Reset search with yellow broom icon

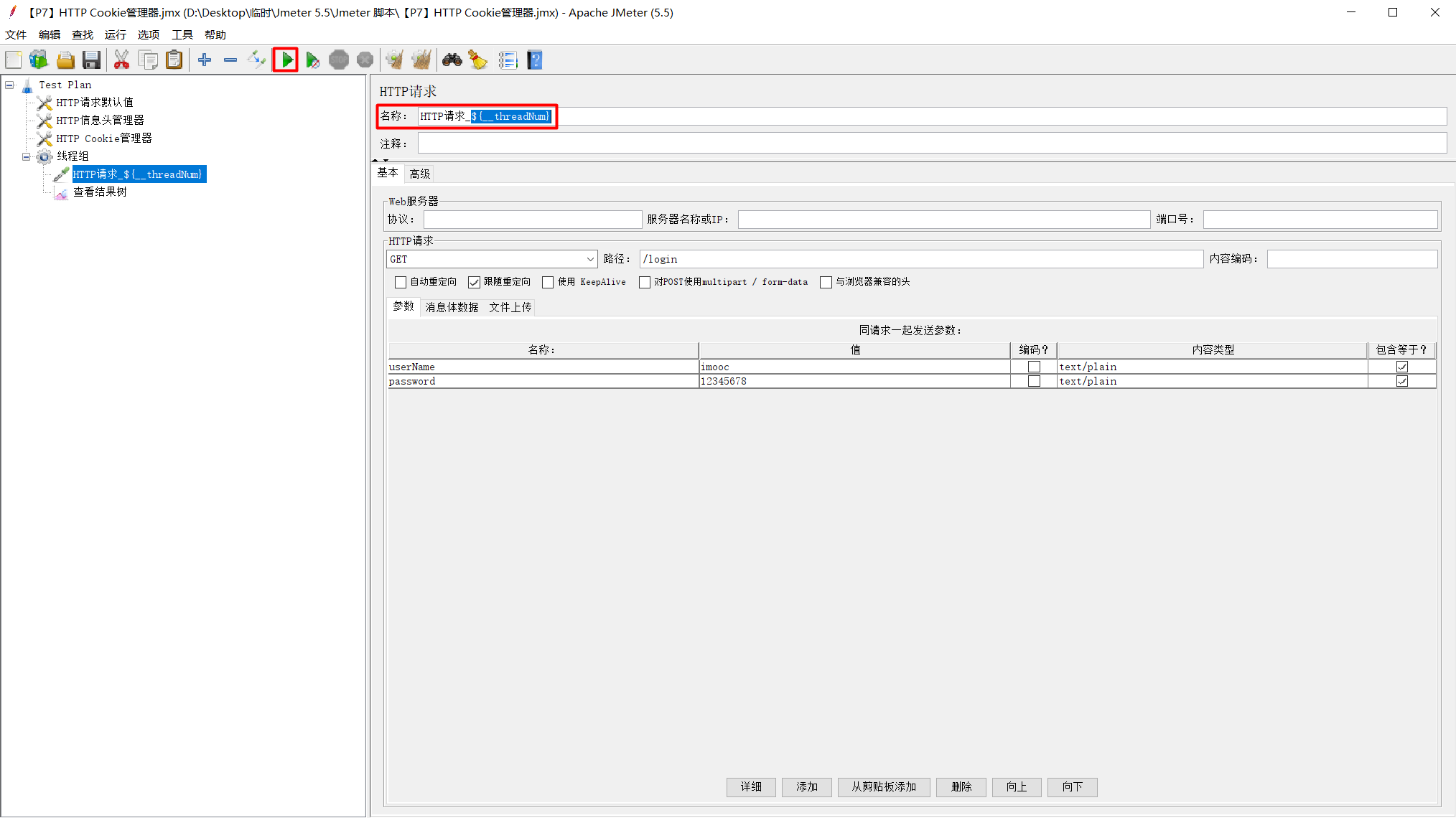[478, 60]
